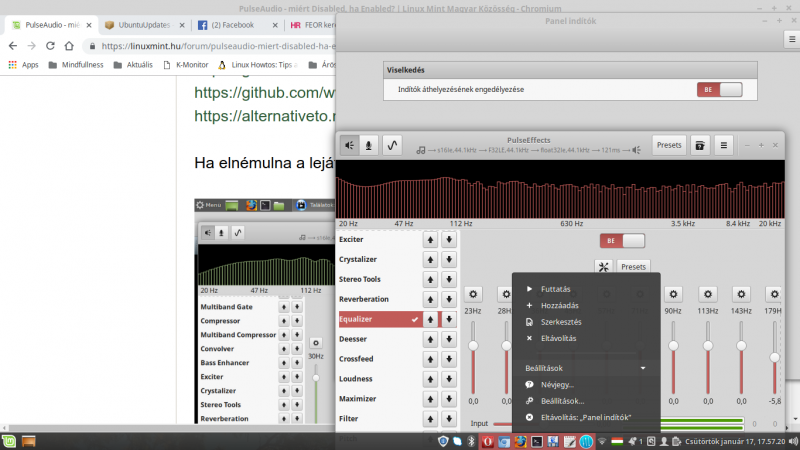Screen dimensions: 800x450
Task: Choose Eltávolítás: „Panel indítók" menu entry
Action: 586,417
